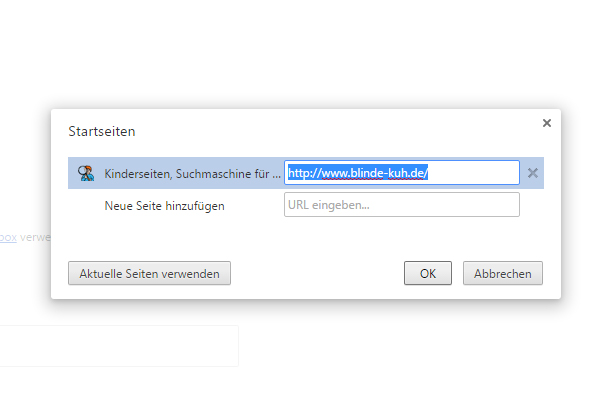Click the "Neue Seite hinzufügen" label
Image resolution: width=600 pixels, height=400 pixels.
pos(165,206)
